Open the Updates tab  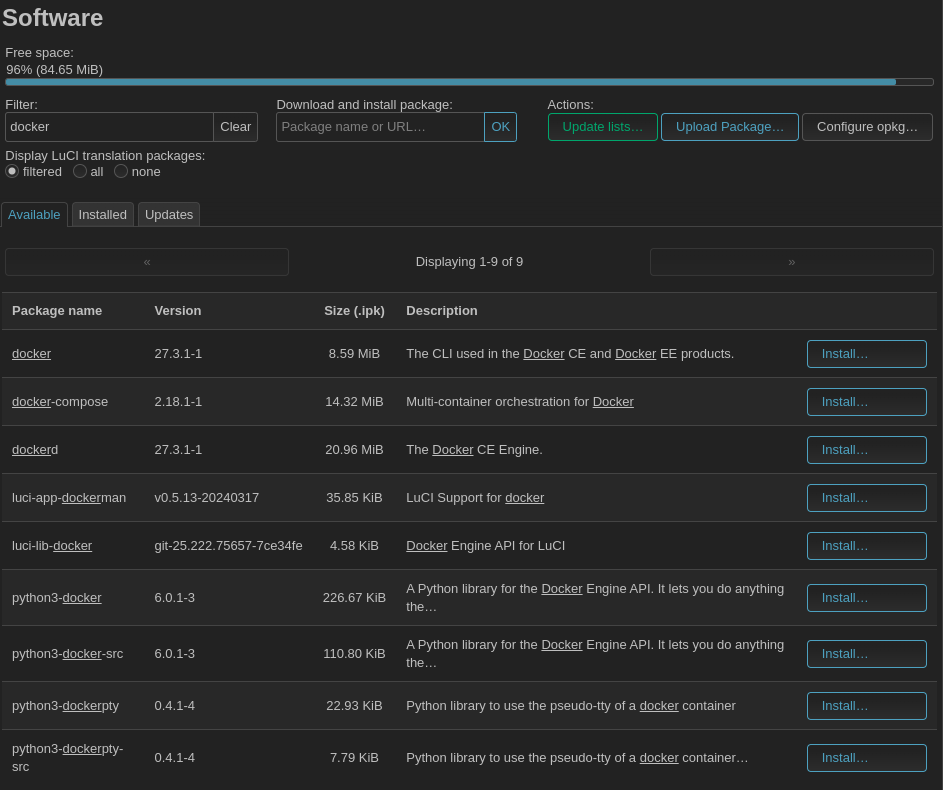(x=169, y=214)
